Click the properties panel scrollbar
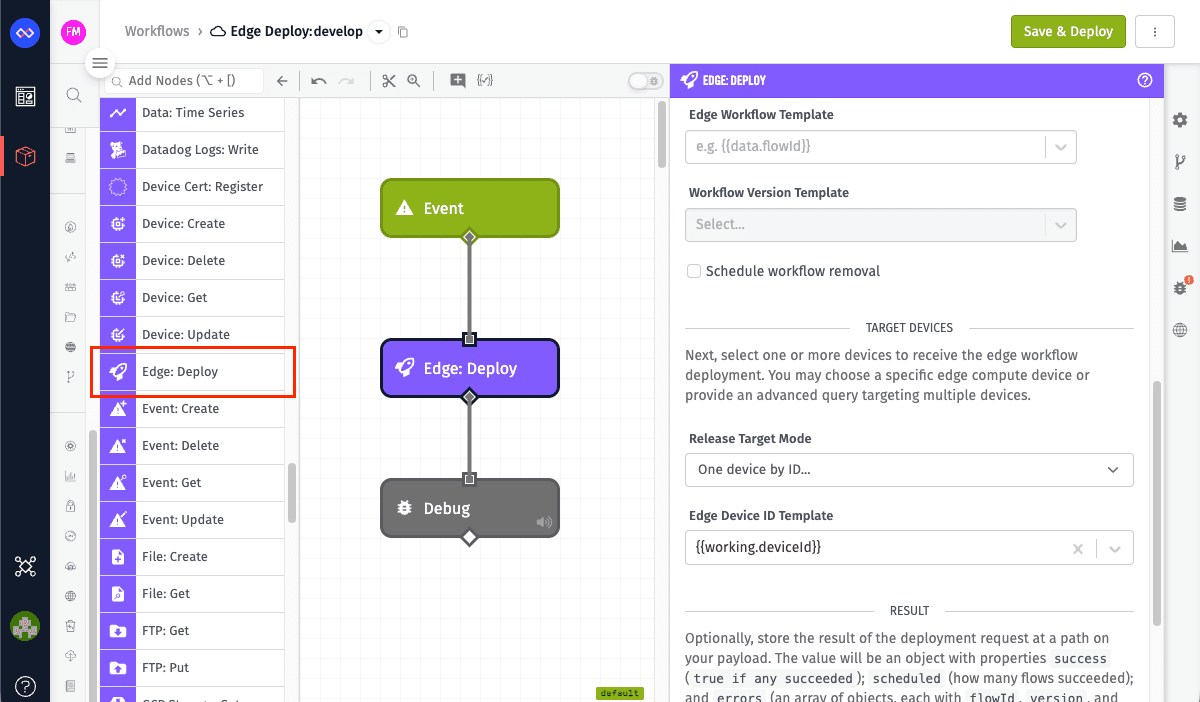Screen dimensions: 1200x702 [1156, 503]
